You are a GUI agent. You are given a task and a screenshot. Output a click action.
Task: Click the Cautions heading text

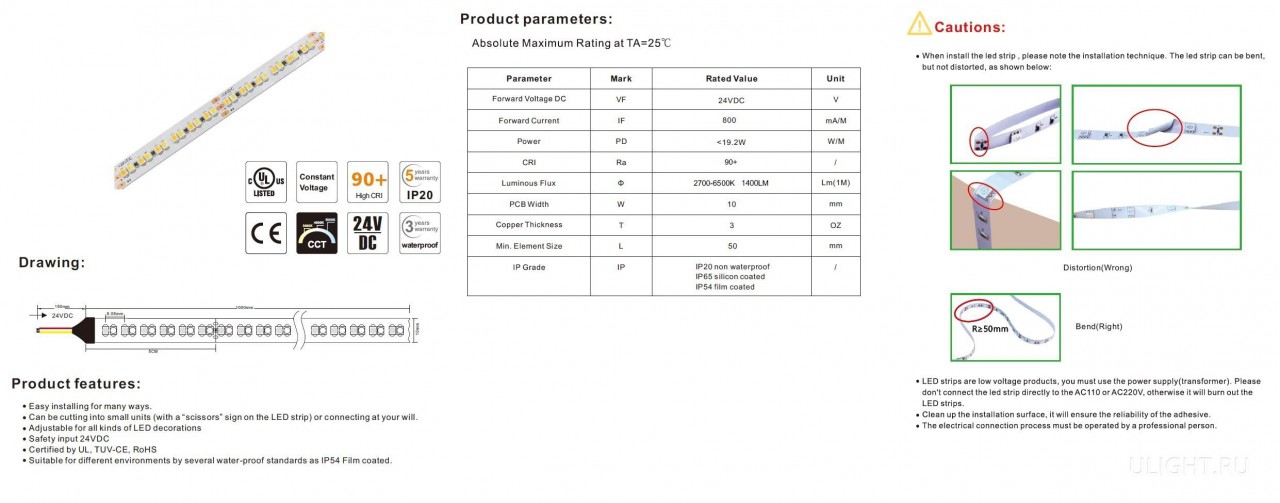pos(970,27)
